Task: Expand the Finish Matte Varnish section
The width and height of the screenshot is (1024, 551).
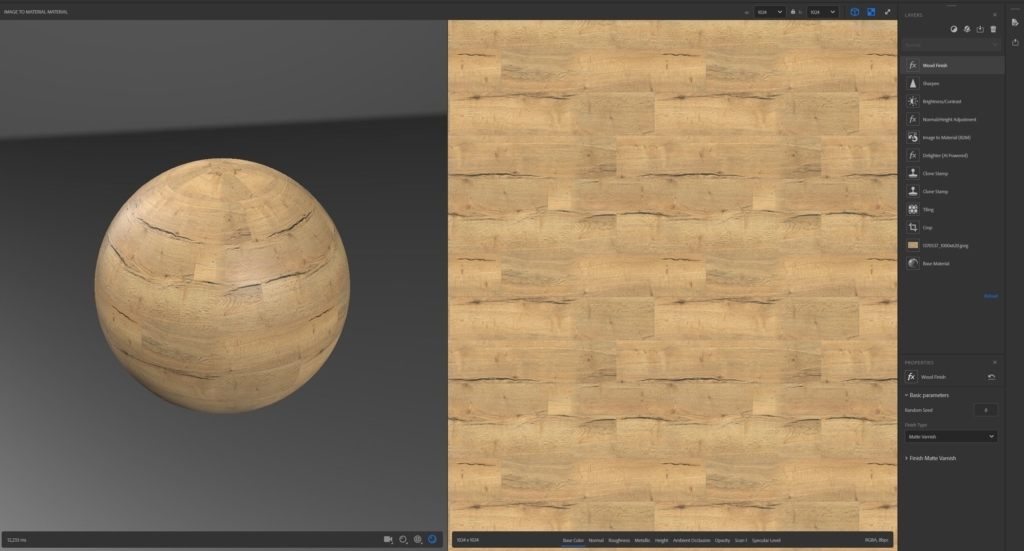Action: click(931, 458)
